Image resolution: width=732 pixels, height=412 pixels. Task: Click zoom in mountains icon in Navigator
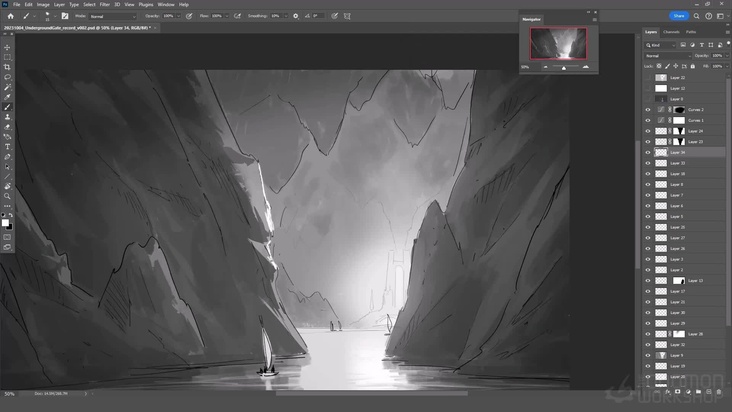tap(585, 67)
